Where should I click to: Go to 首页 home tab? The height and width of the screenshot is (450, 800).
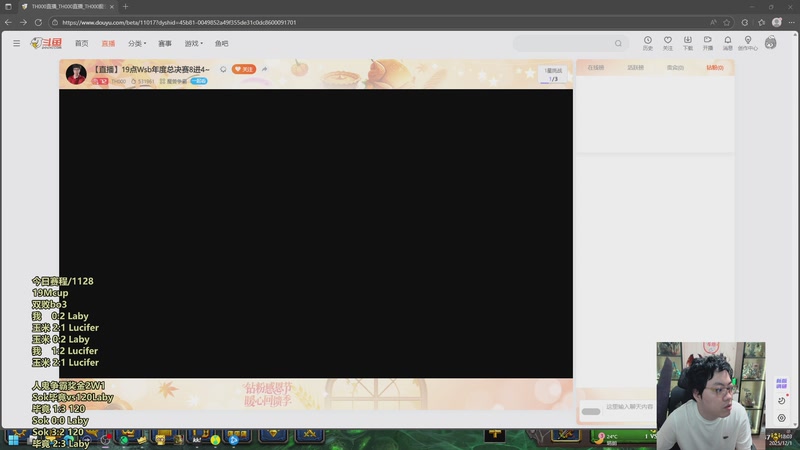pyautogui.click(x=82, y=43)
